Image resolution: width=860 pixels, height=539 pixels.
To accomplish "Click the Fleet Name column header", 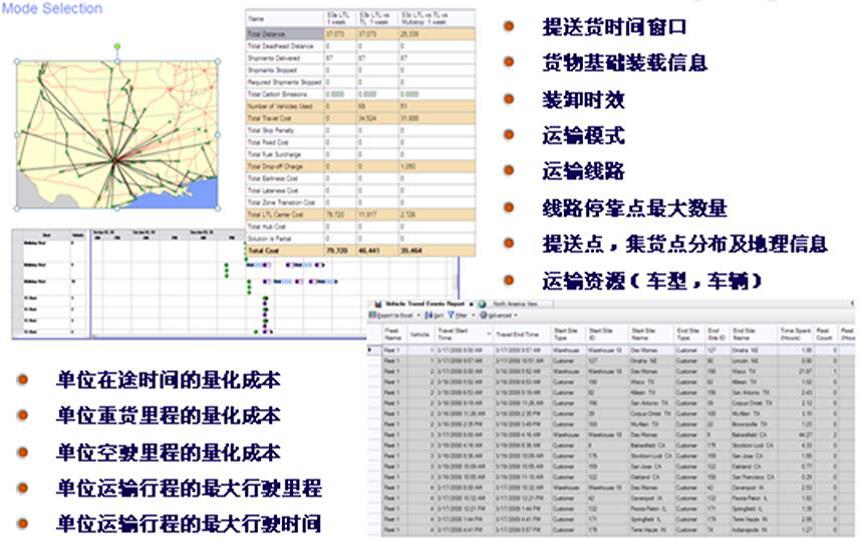I will click(393, 334).
